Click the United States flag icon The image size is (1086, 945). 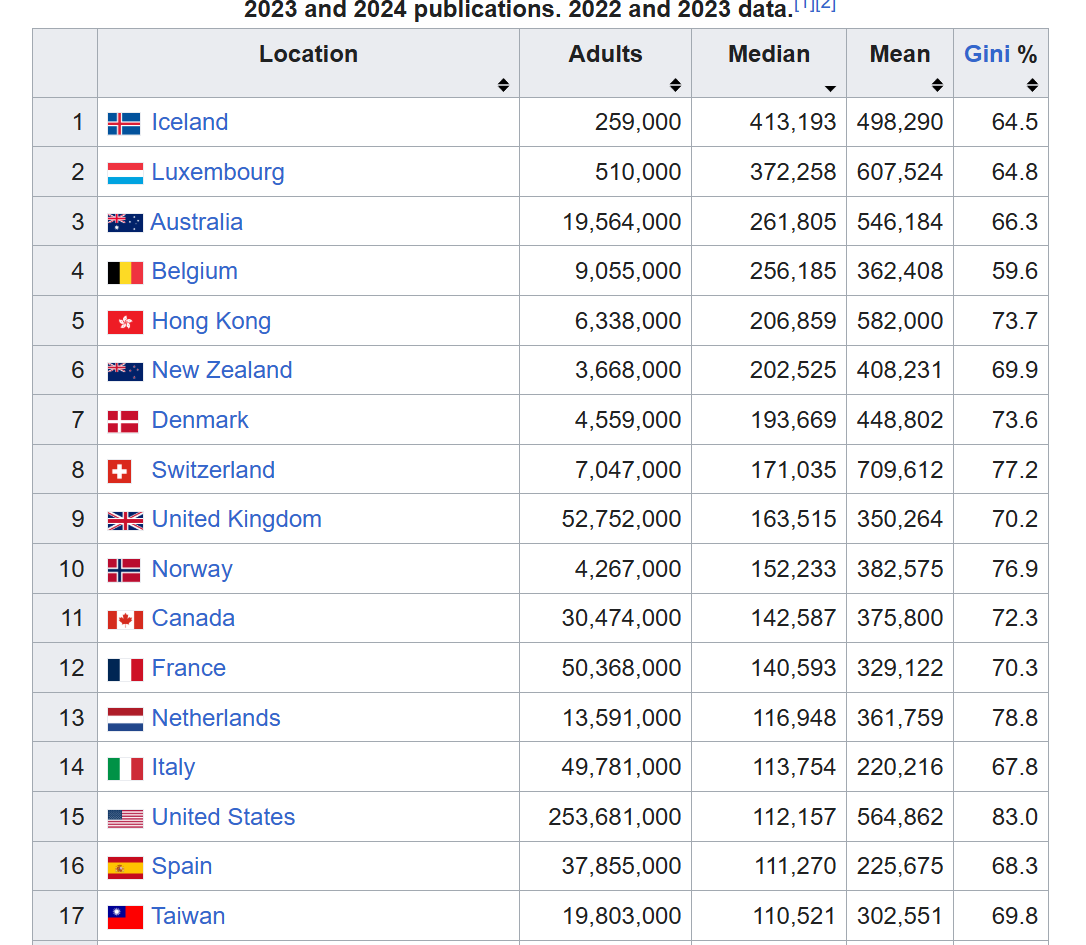[x=125, y=818]
